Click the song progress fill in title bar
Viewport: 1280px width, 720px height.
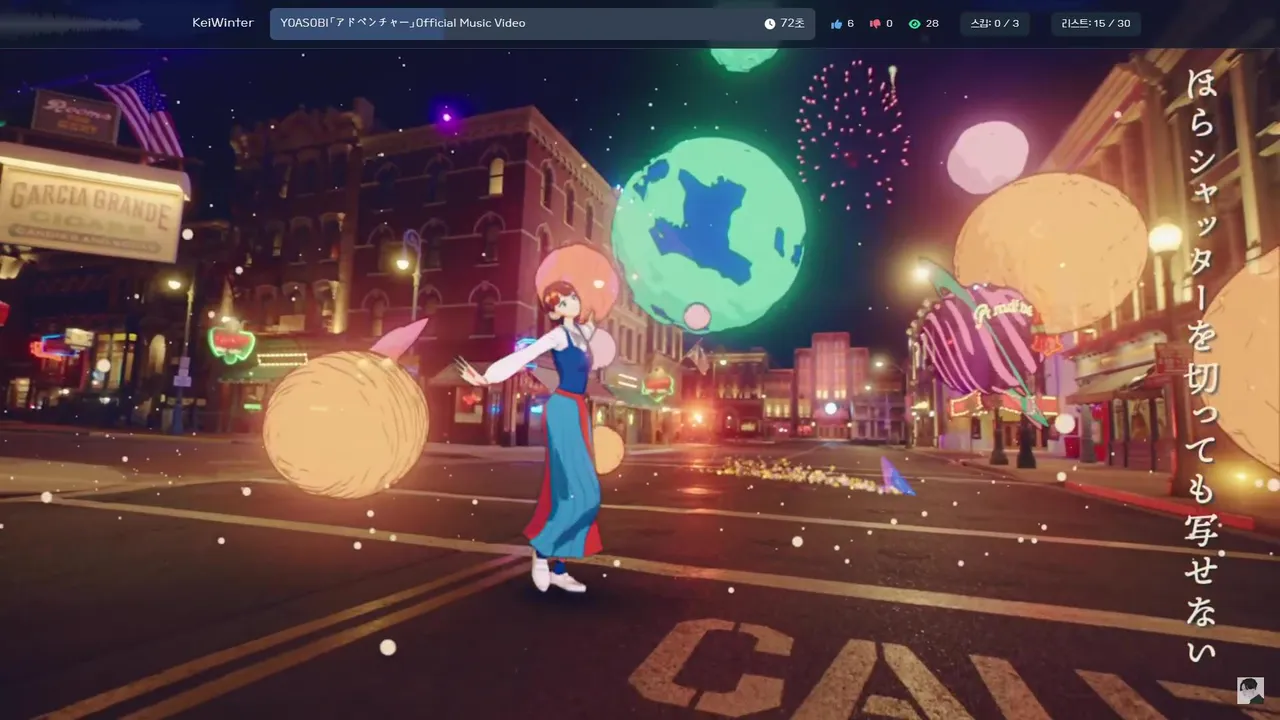point(356,23)
